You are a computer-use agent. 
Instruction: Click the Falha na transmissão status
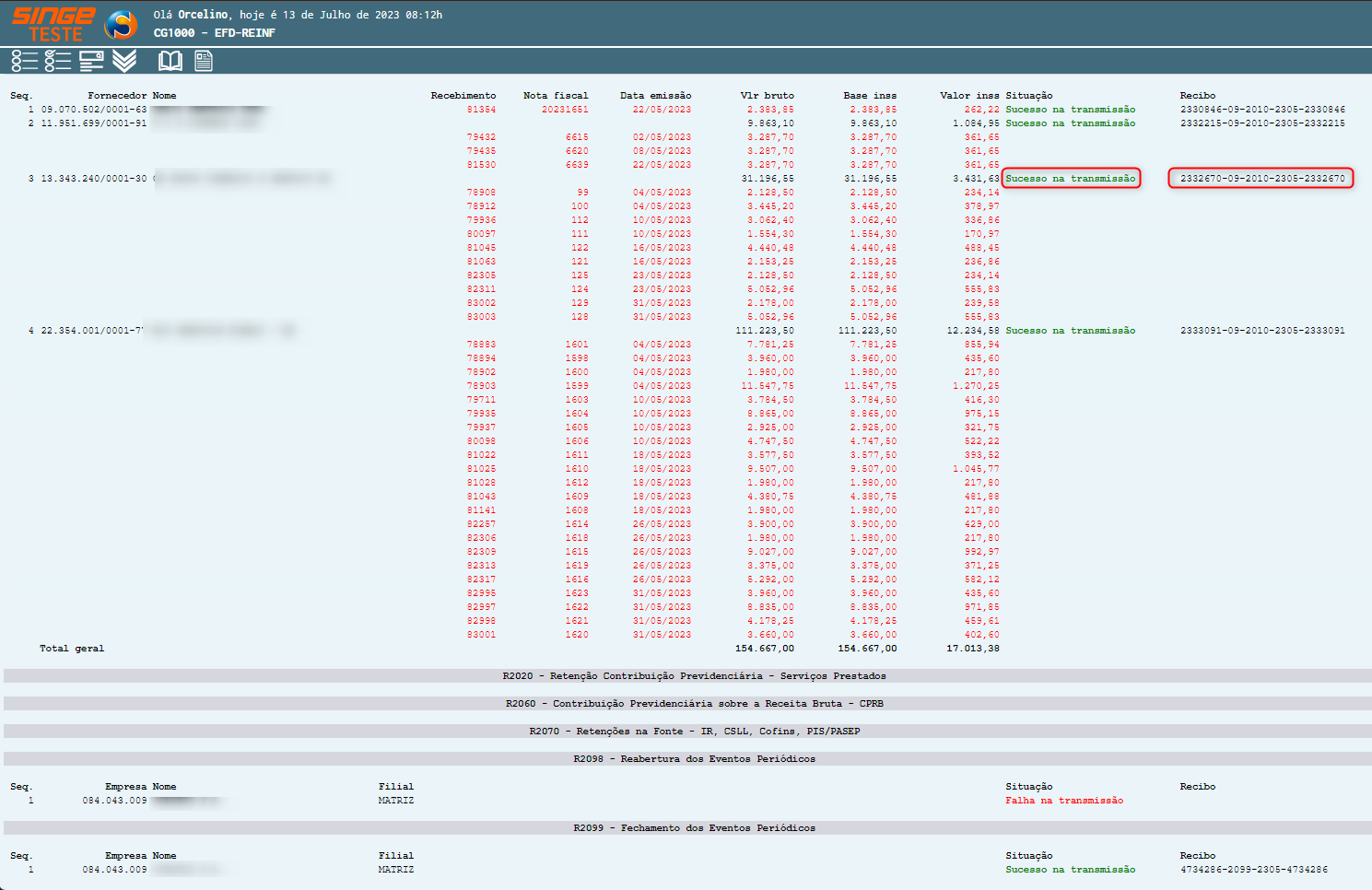coord(1063,801)
